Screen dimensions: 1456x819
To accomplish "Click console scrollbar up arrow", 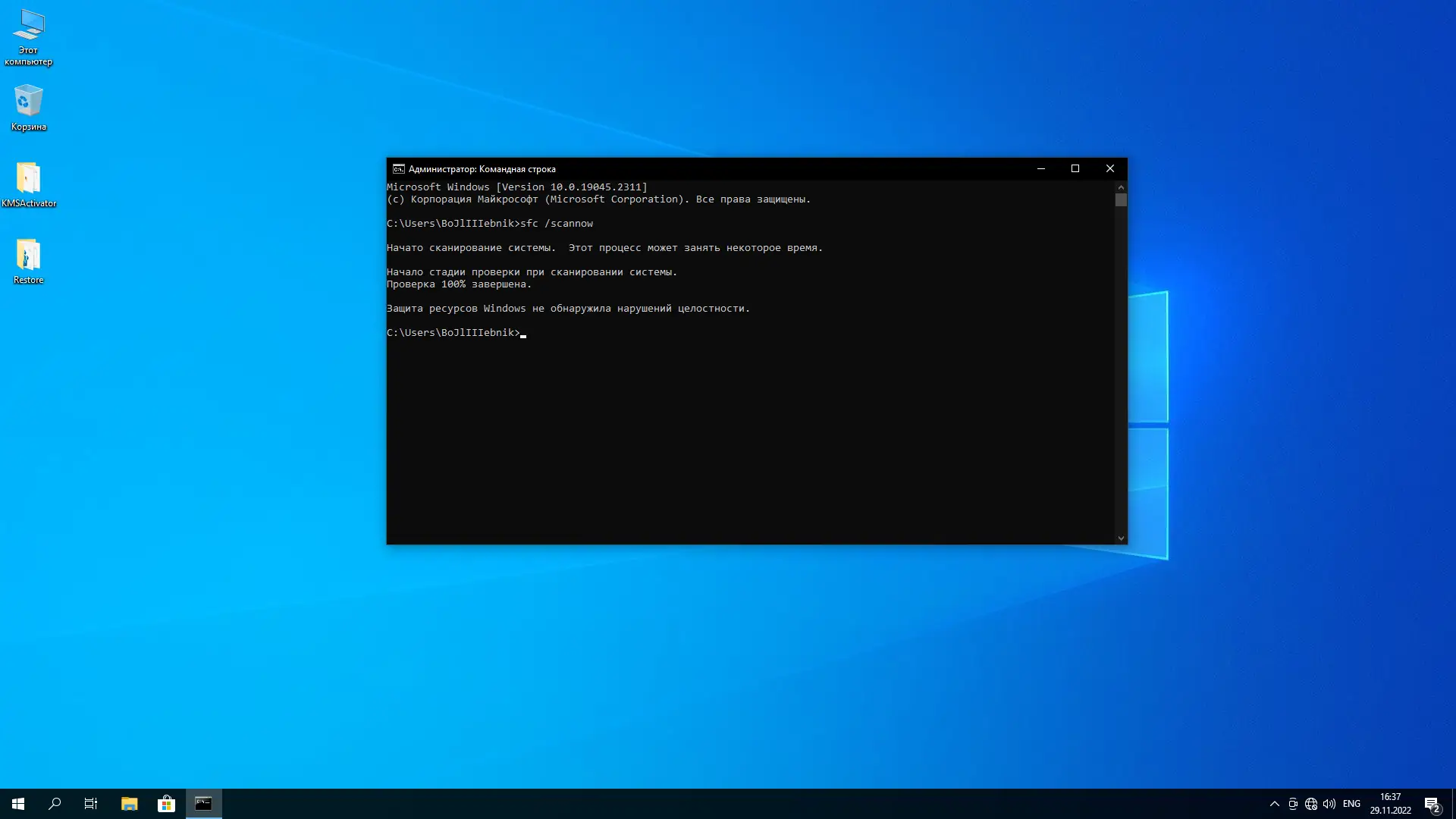I will tap(1121, 187).
